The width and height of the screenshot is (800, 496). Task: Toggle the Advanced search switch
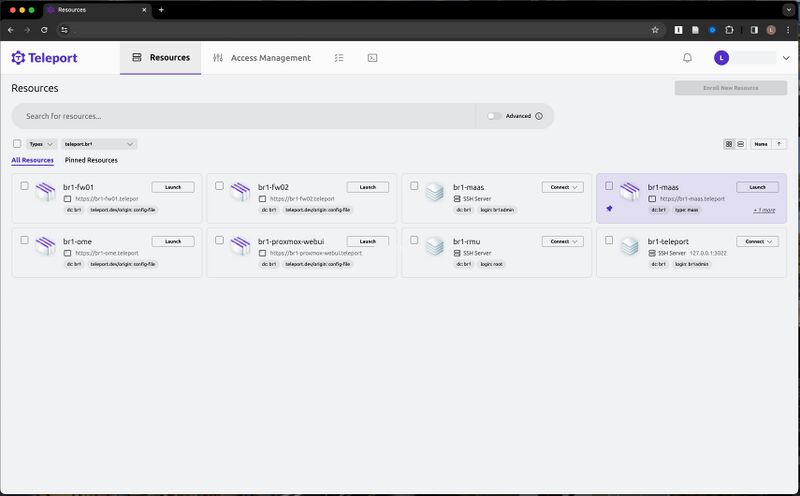[x=494, y=116]
